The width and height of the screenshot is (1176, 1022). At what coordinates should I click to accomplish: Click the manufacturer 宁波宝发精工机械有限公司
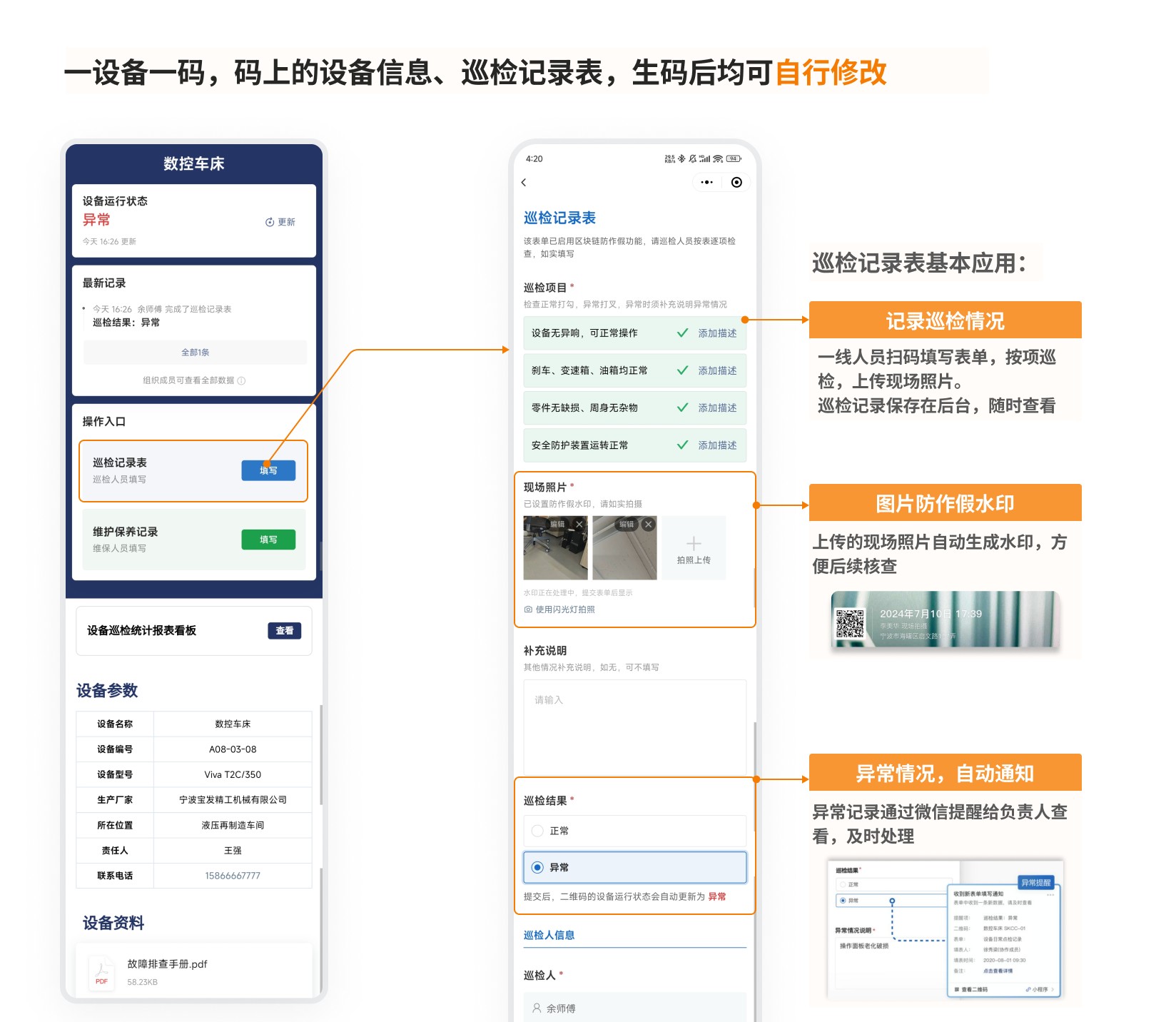(x=233, y=800)
